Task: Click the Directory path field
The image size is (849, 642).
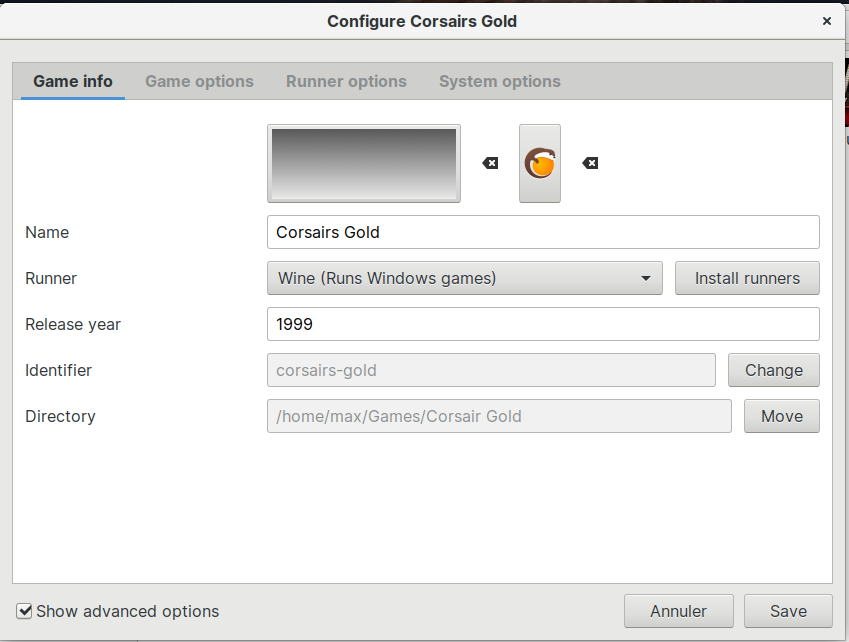Action: pos(499,416)
